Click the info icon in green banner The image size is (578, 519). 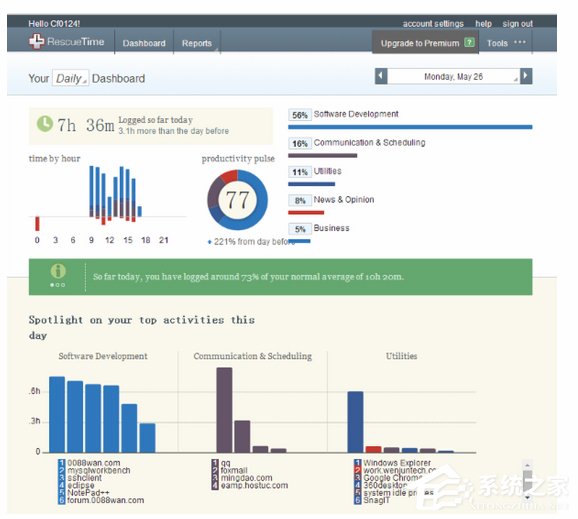[x=58, y=271]
